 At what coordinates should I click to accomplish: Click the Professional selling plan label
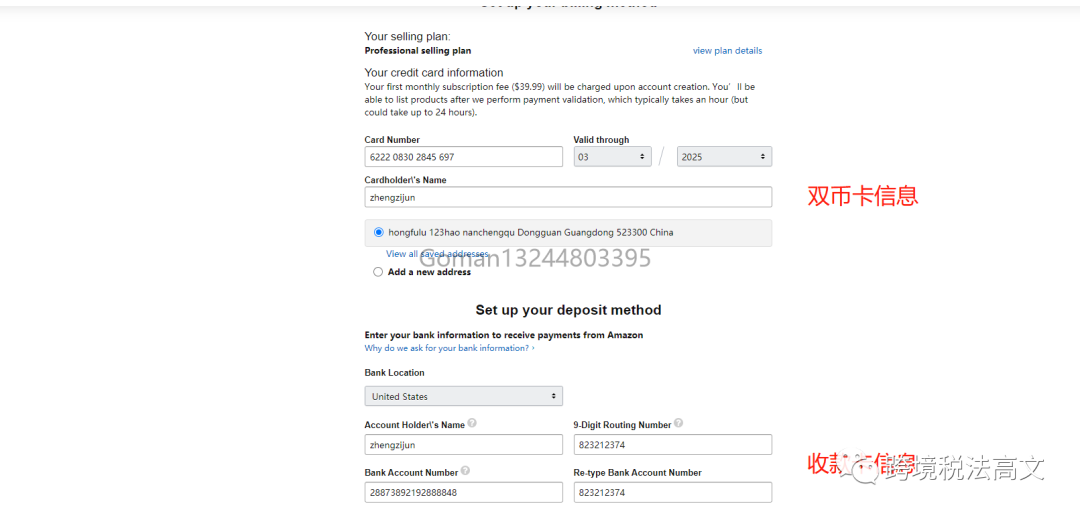coord(418,51)
